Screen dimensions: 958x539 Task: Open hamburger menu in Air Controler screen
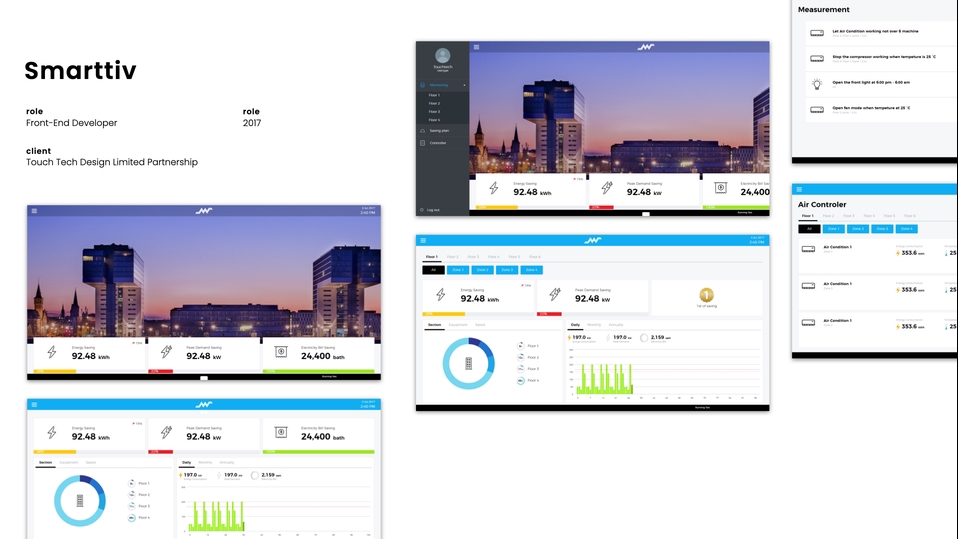(x=799, y=189)
